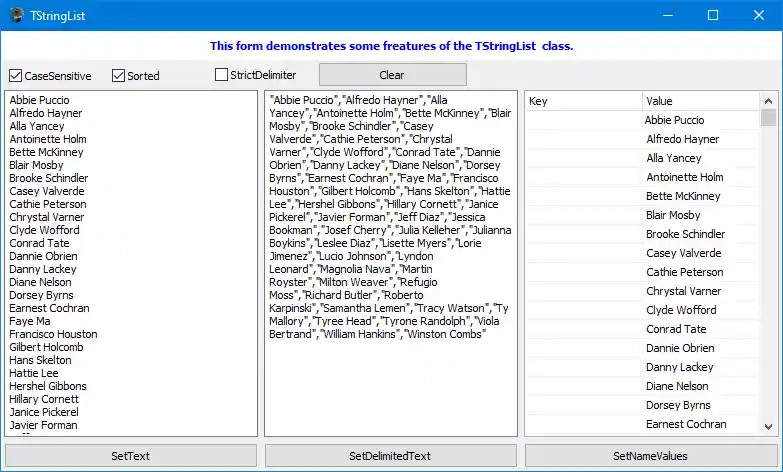
Task: Click 'Faye Ma' in the left text list
Action: [30, 321]
